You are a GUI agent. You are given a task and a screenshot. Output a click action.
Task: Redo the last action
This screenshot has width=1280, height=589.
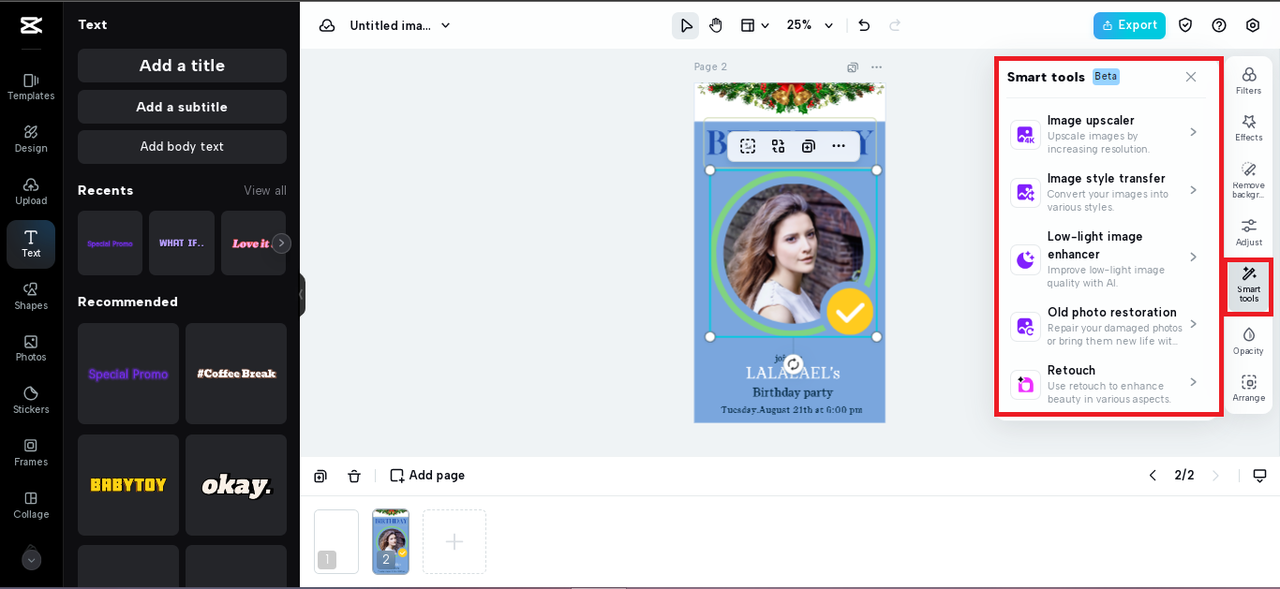895,26
